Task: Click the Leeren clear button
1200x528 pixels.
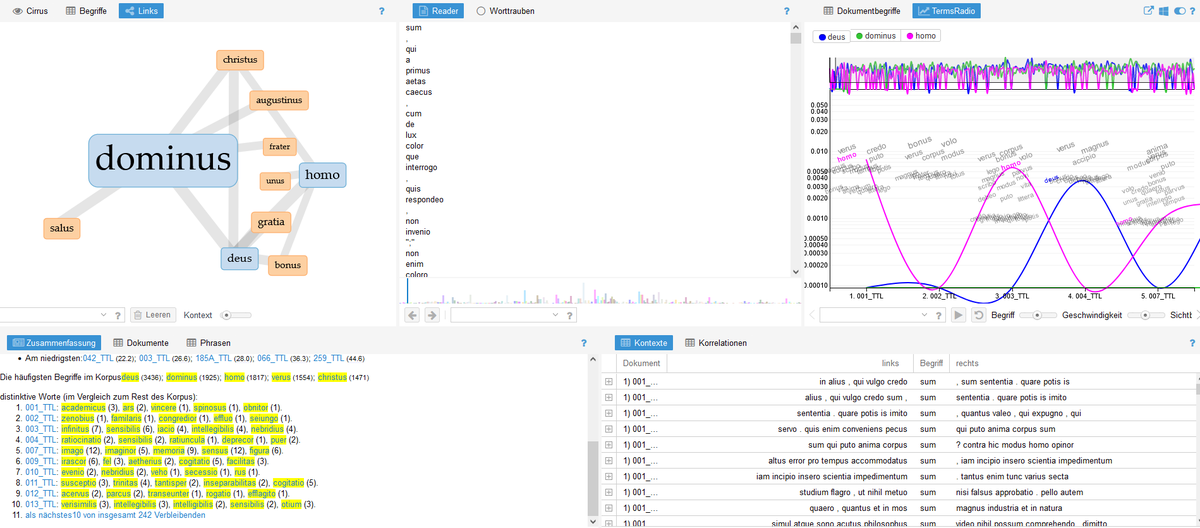Action: [152, 315]
